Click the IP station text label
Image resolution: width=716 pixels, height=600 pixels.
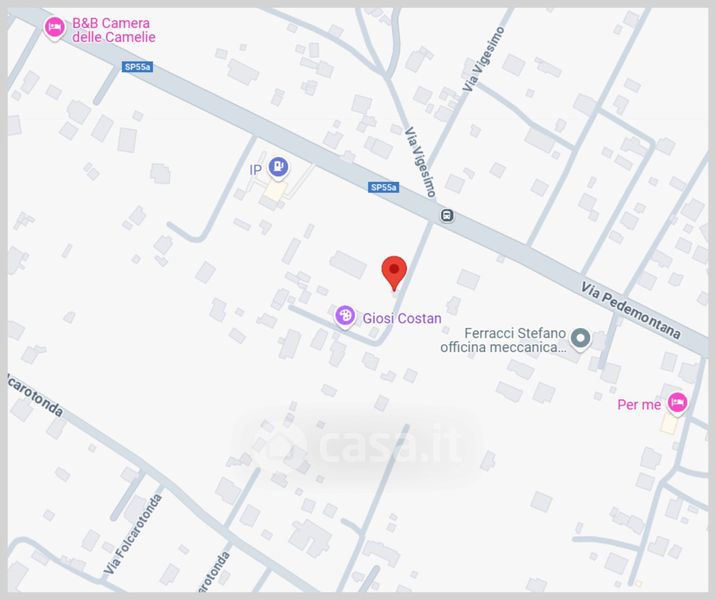tap(255, 170)
